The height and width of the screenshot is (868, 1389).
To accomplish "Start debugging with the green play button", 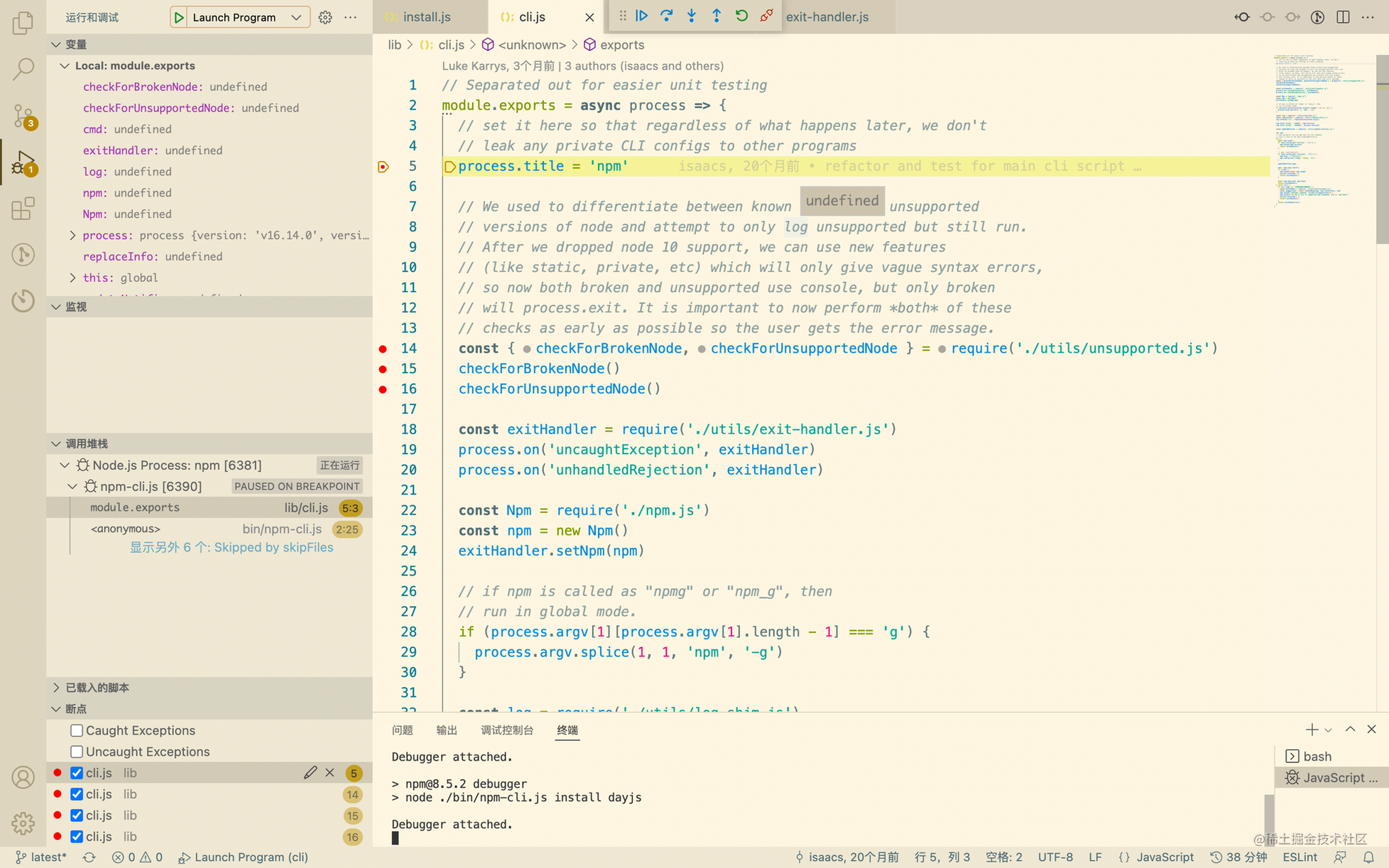I will (179, 17).
